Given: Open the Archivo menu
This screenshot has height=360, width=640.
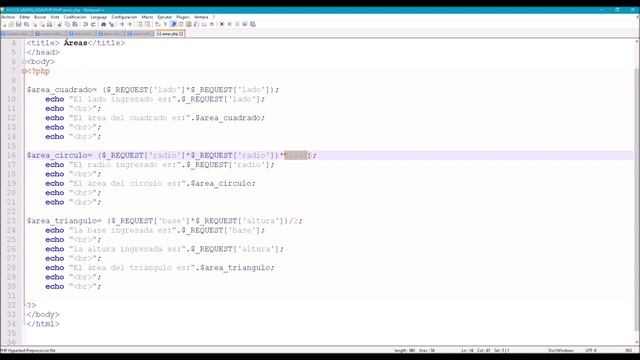Looking at the screenshot, I should [x=8, y=17].
